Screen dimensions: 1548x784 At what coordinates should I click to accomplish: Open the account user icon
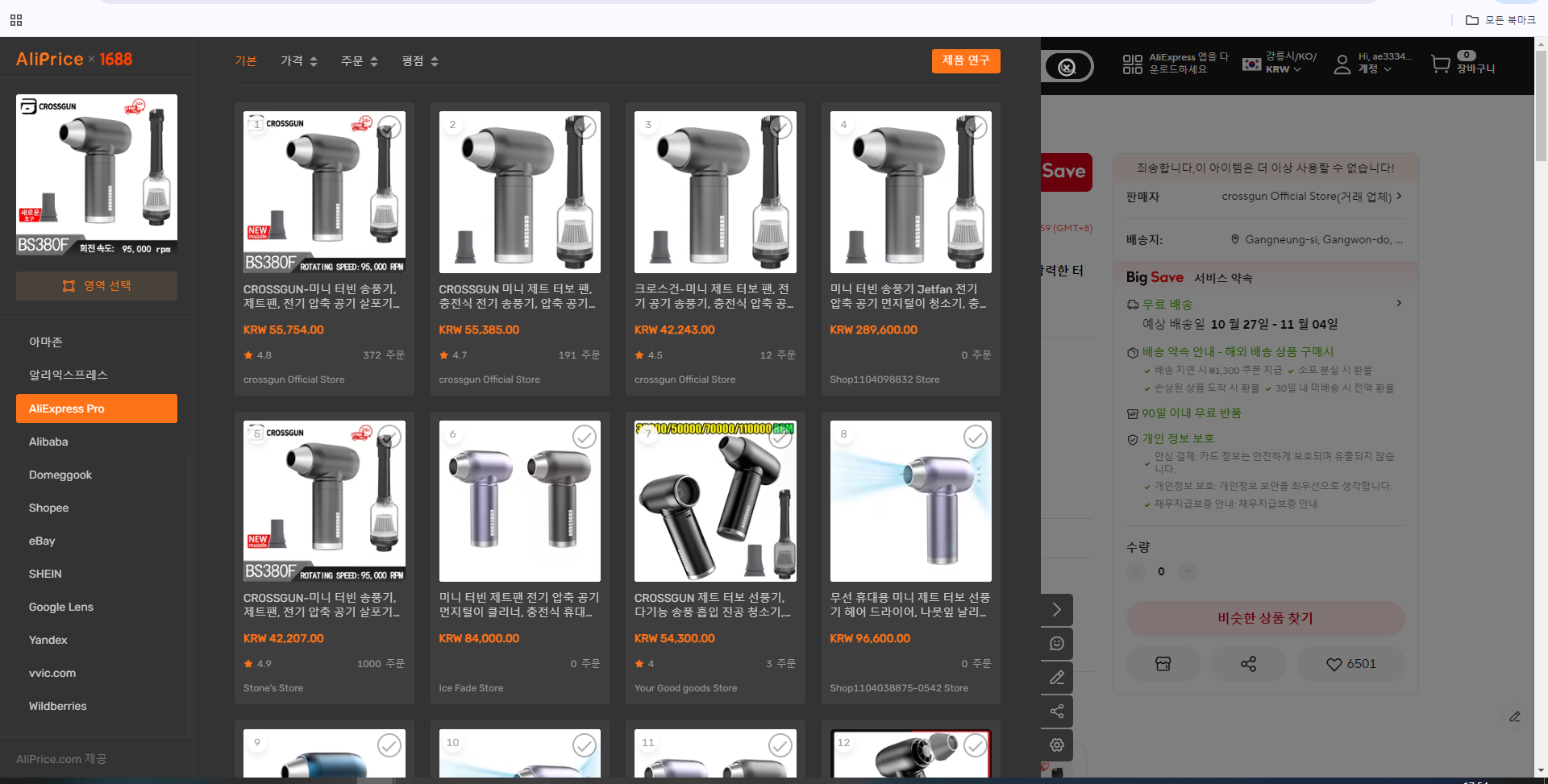pyautogui.click(x=1342, y=64)
